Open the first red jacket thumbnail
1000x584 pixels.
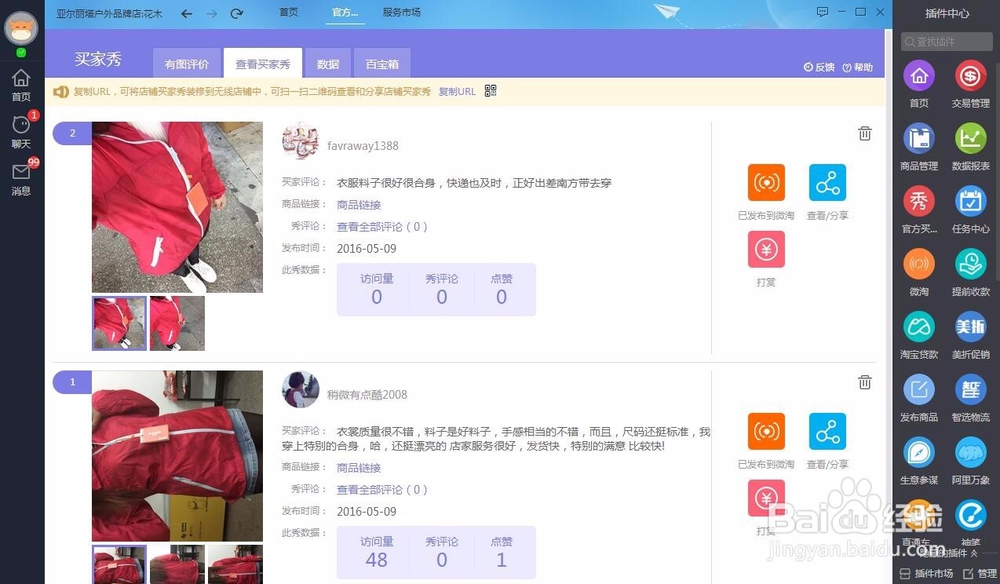click(x=119, y=323)
